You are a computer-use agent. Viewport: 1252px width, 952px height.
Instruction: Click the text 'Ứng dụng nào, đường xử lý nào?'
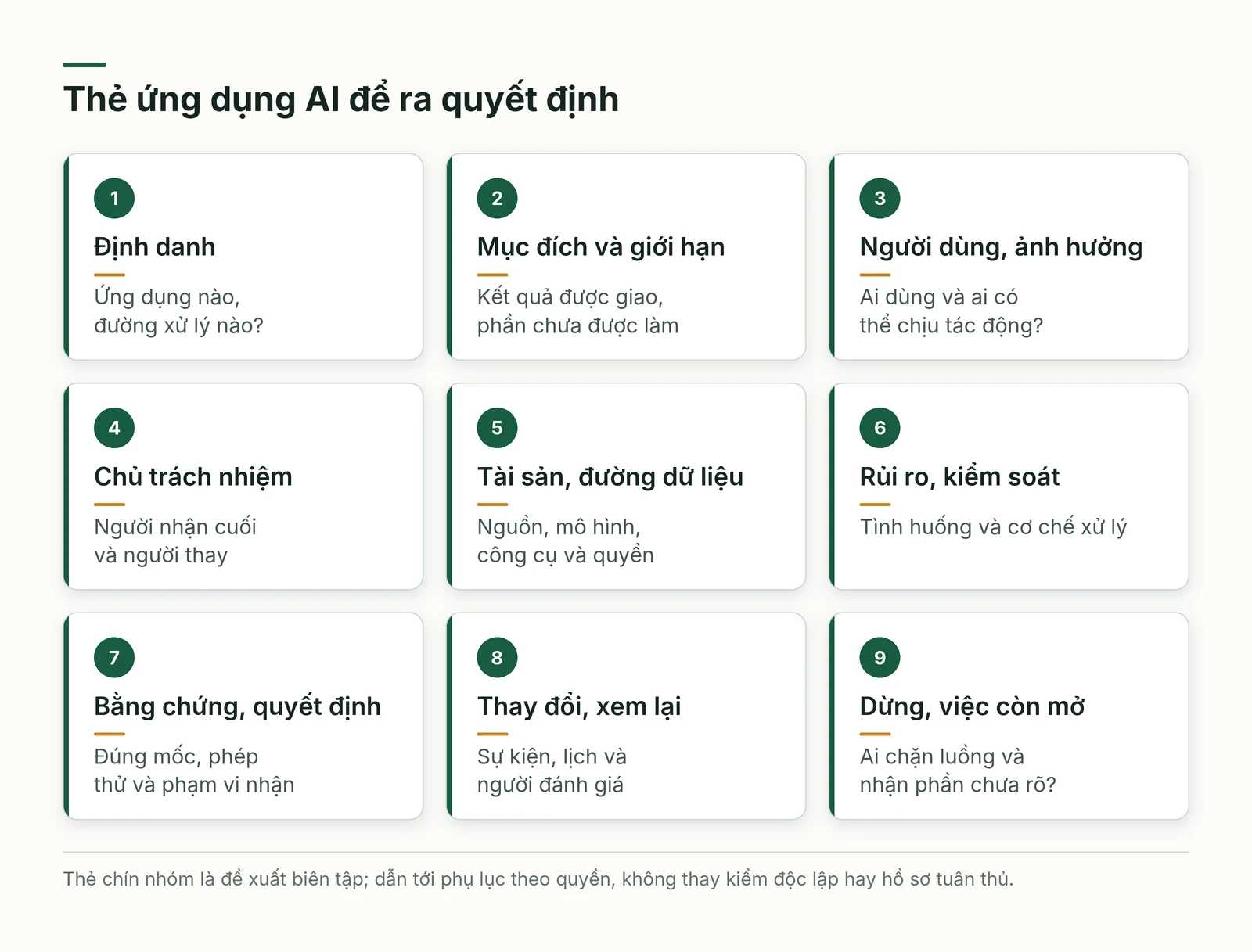pos(178,311)
